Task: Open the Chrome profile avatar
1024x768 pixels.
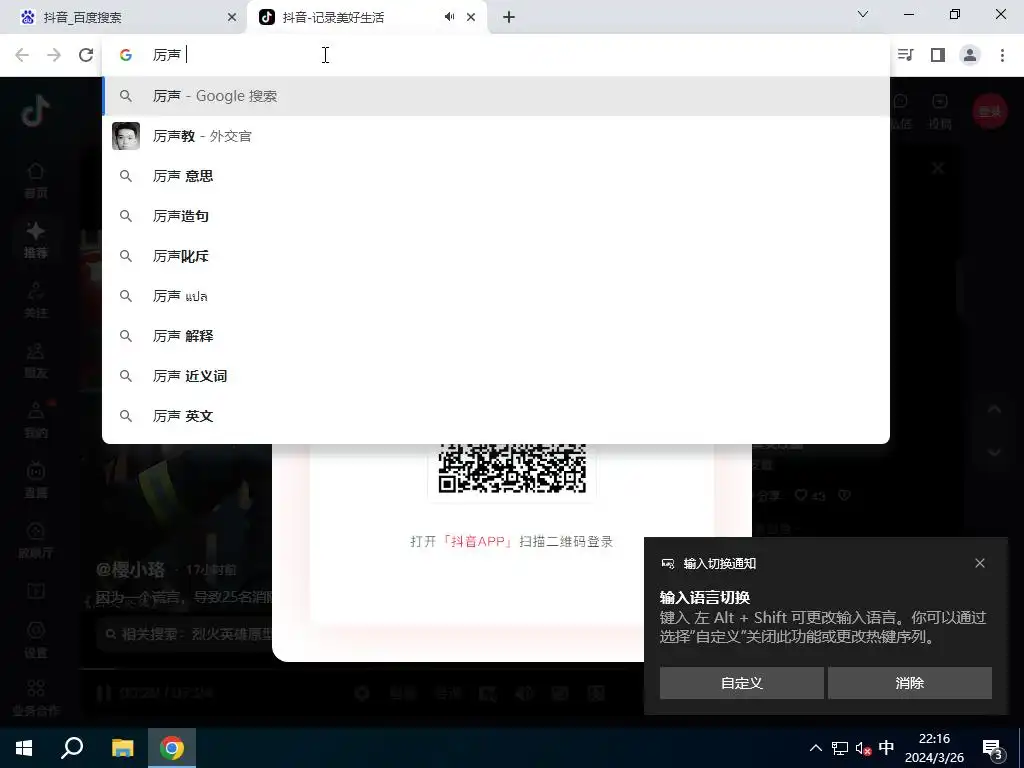Action: coord(970,55)
